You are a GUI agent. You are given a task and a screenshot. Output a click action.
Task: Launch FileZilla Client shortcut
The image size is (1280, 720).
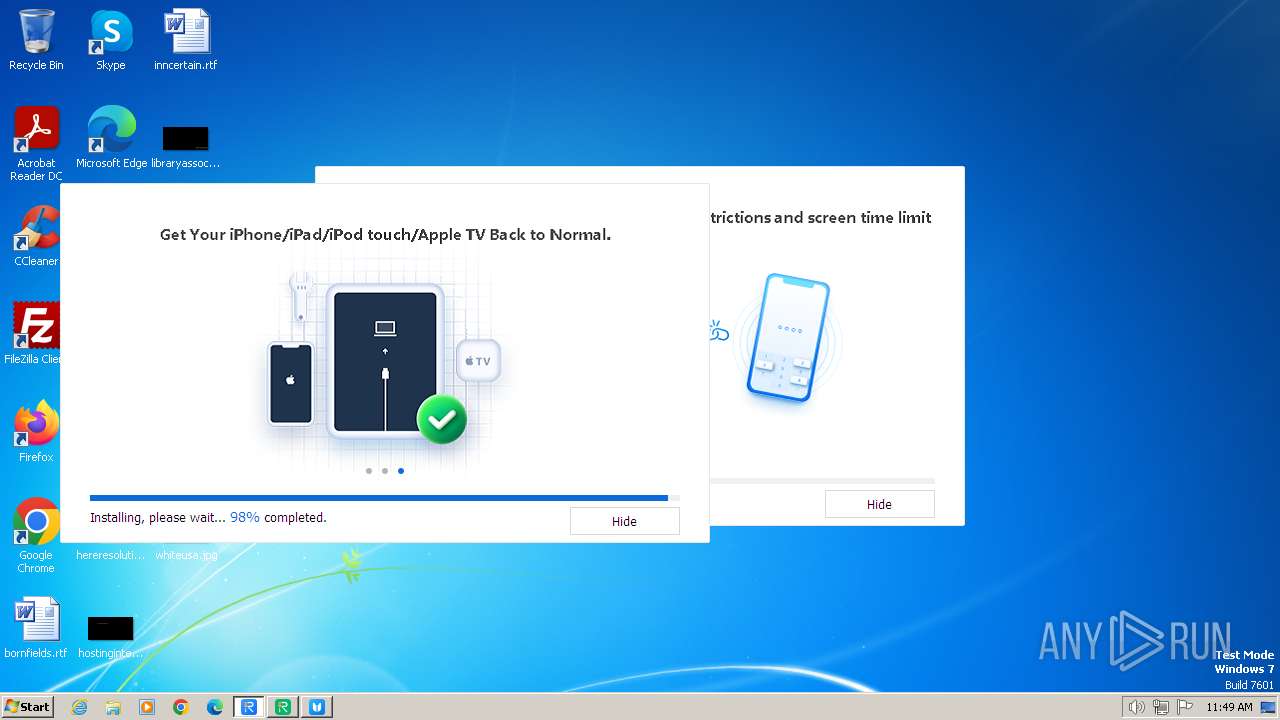pyautogui.click(x=34, y=333)
